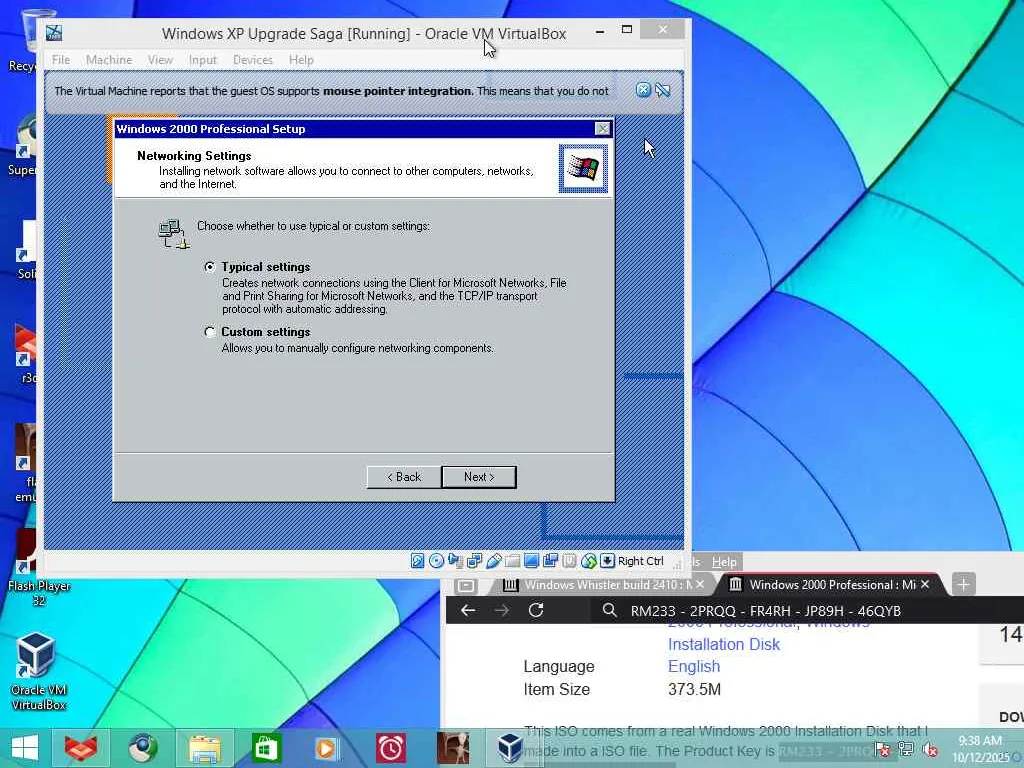The width and height of the screenshot is (1024, 768).
Task: Close the Windows Whistler build 2410 tab
Action: [x=700, y=584]
